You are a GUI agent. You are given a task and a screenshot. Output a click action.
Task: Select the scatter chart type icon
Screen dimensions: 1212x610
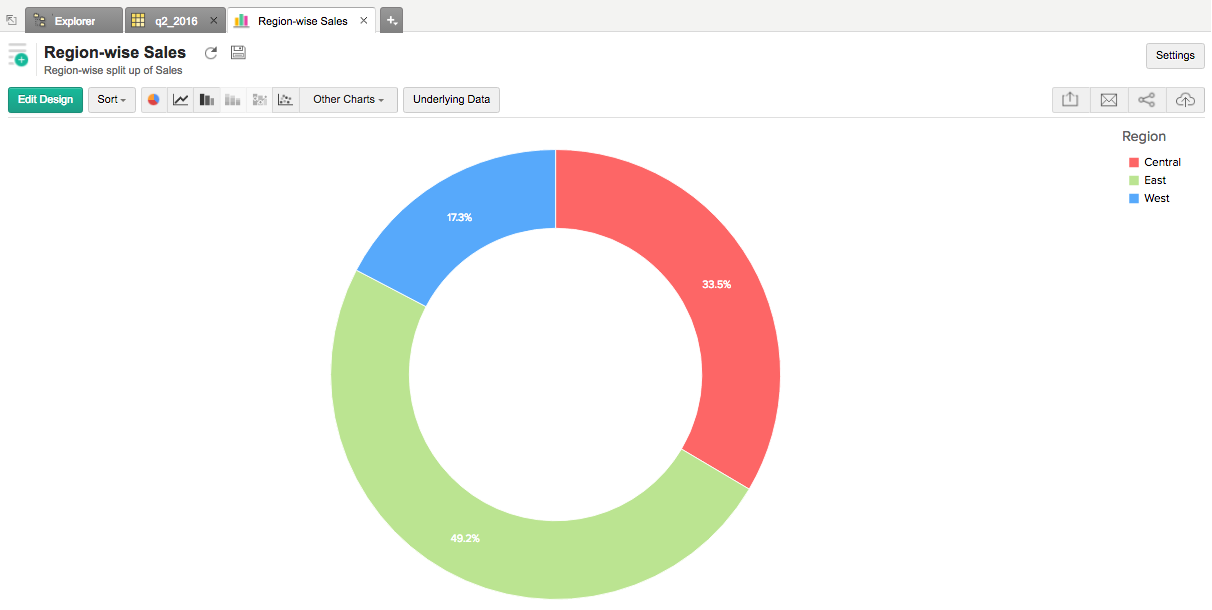pos(285,100)
